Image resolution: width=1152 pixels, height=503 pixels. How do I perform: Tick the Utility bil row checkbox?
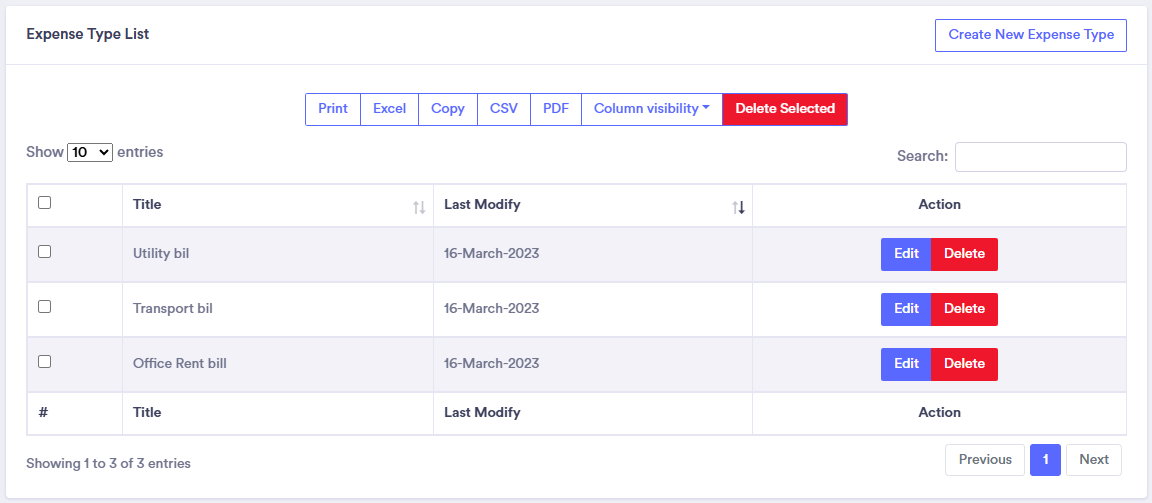(44, 252)
